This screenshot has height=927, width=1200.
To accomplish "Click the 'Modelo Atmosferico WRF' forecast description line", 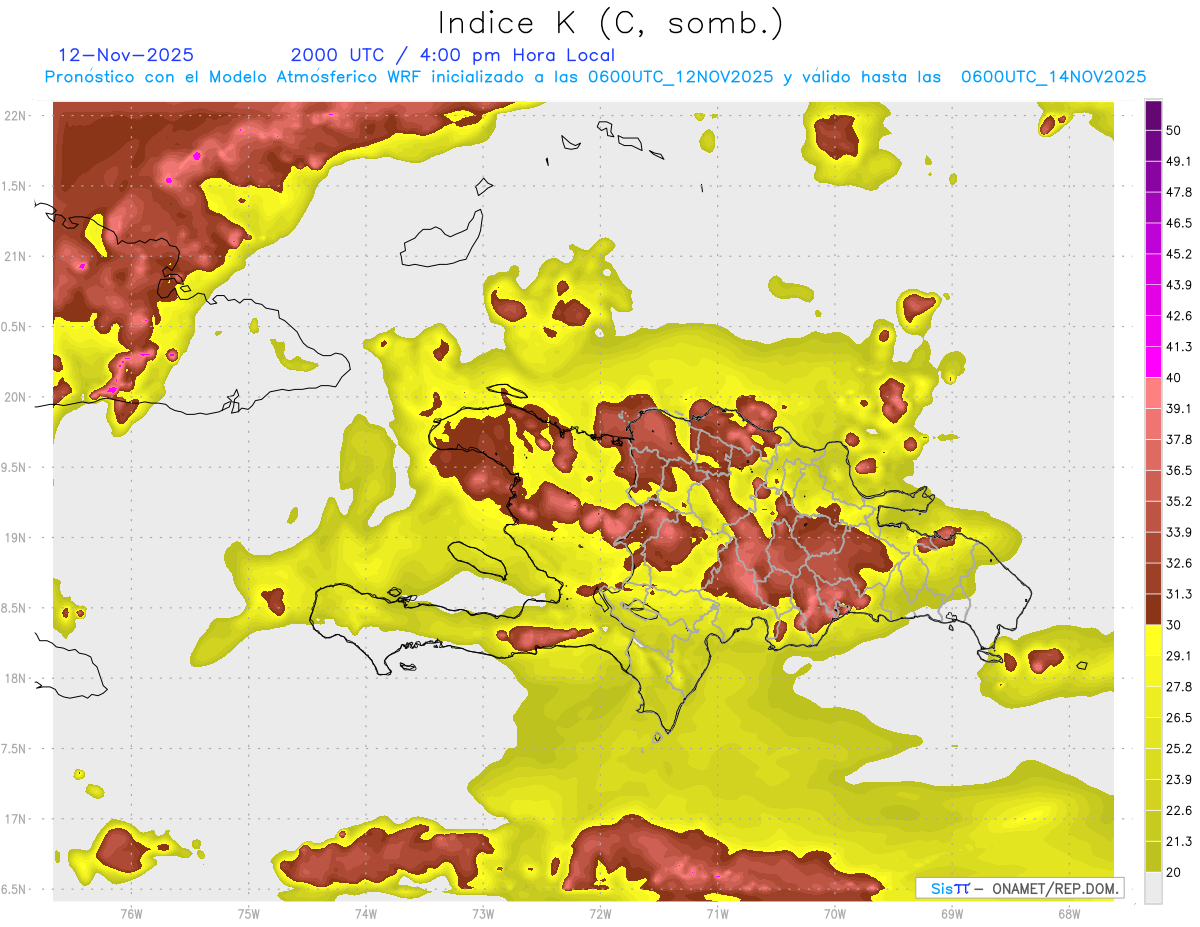I will point(595,77).
